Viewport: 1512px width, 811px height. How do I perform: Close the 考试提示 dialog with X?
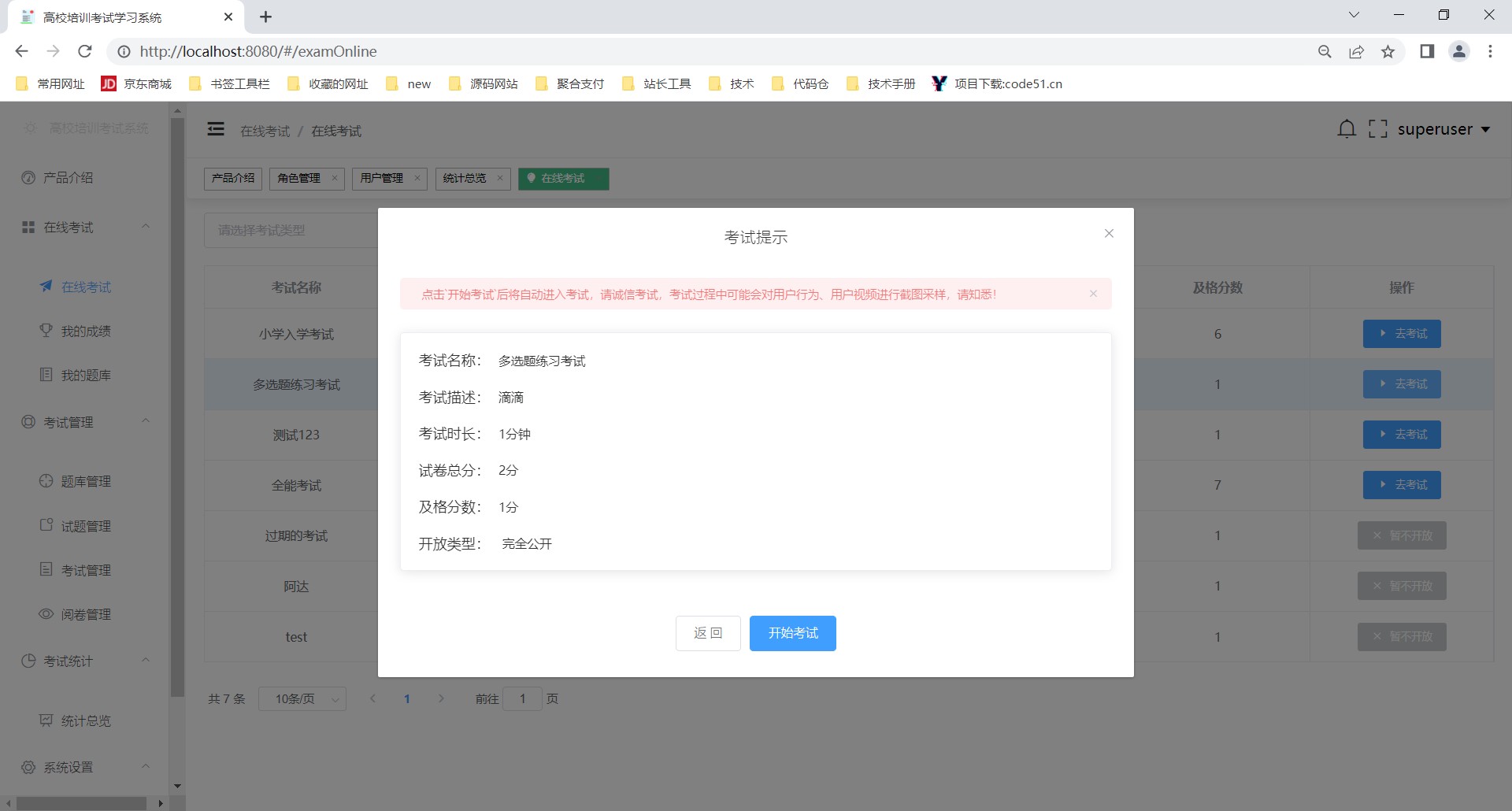[1109, 234]
